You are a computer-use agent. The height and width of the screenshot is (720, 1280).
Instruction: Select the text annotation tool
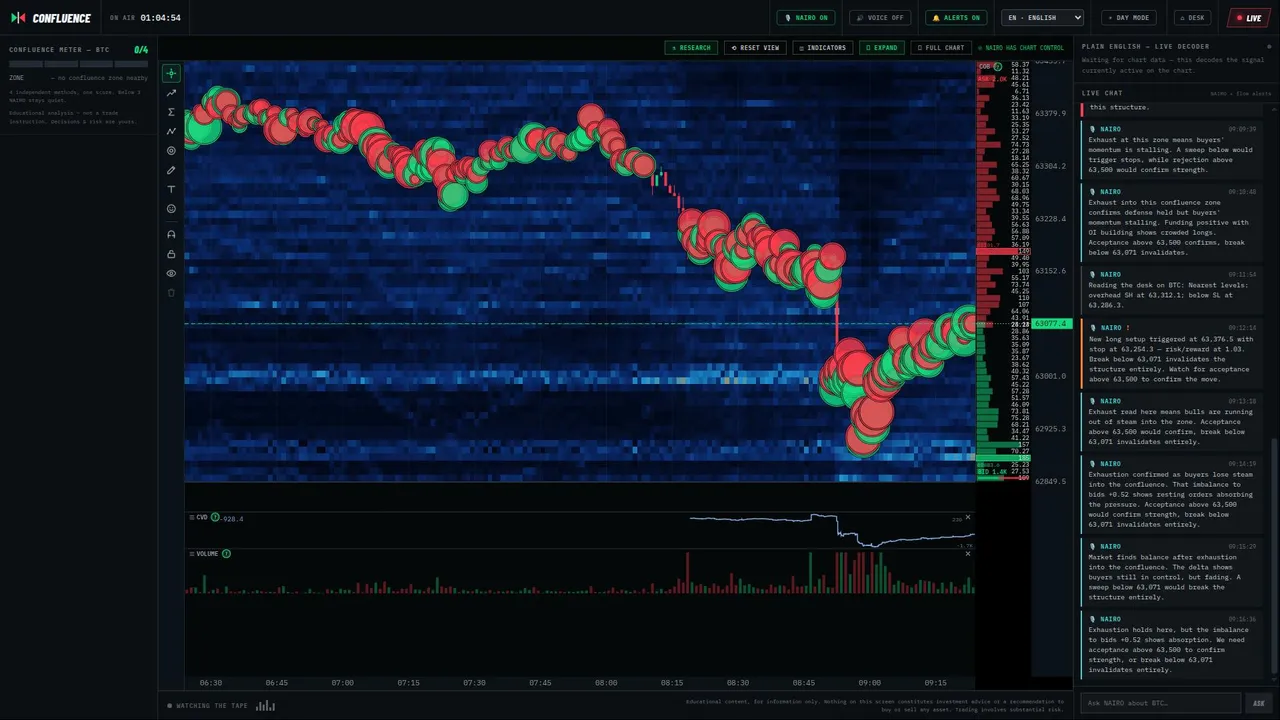click(x=171, y=189)
